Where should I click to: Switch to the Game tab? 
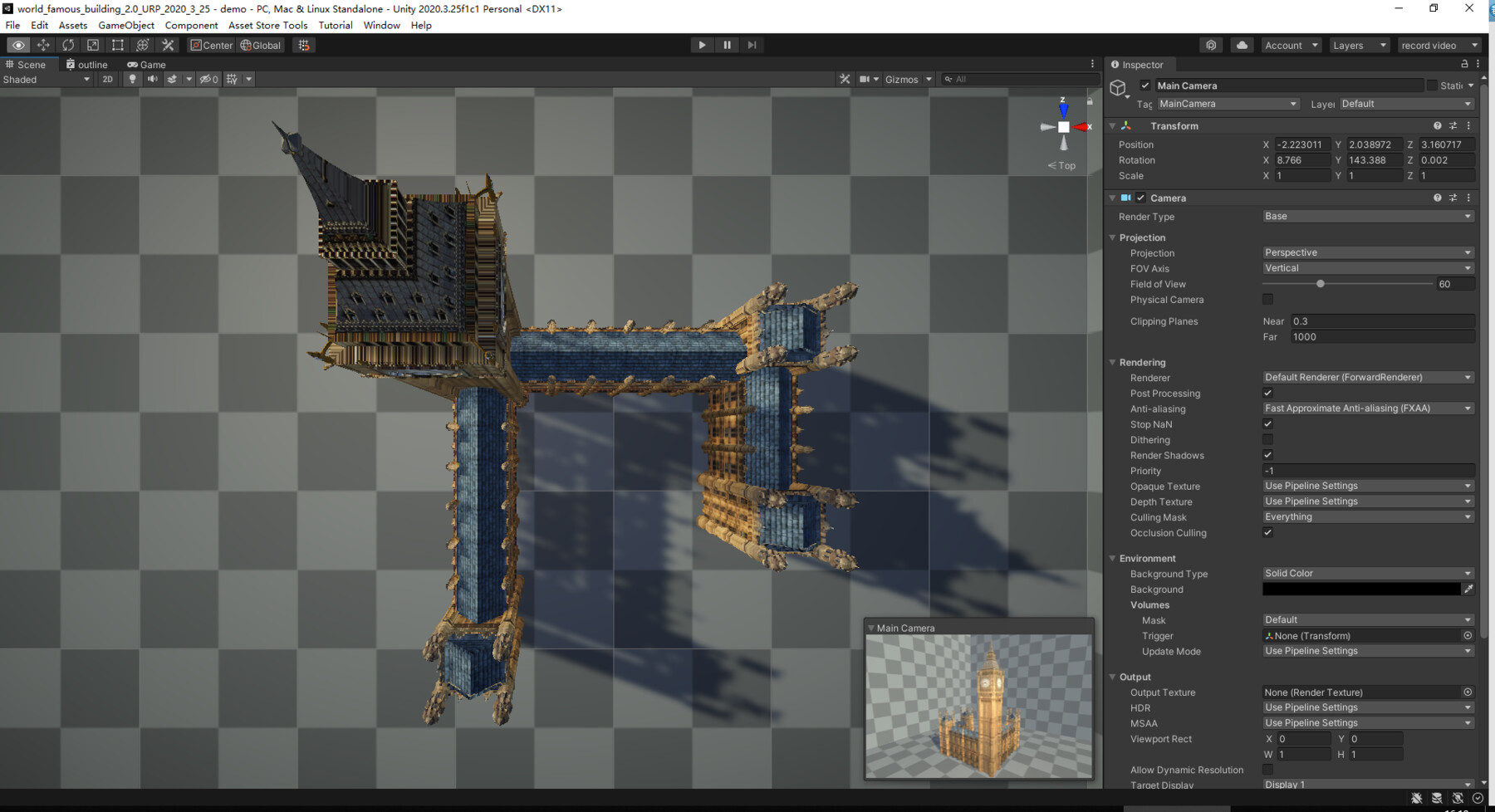(x=146, y=64)
